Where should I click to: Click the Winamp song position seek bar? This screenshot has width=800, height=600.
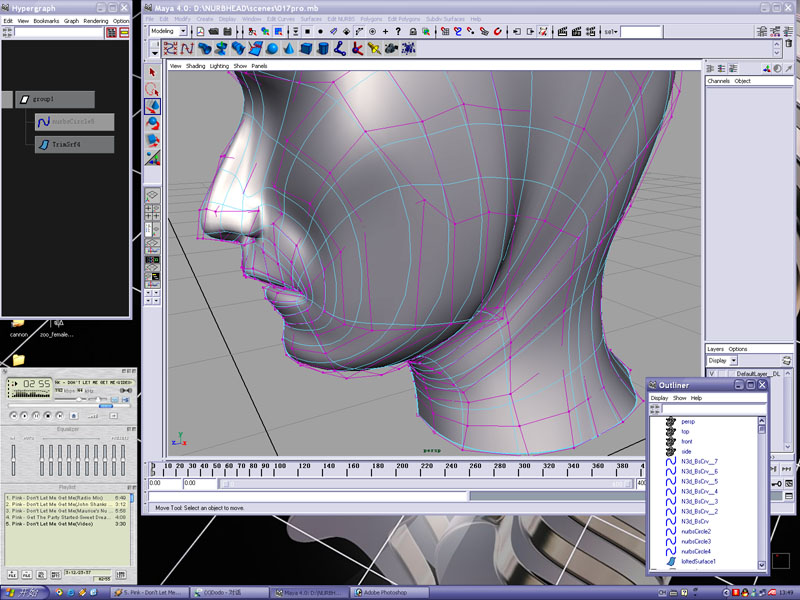tap(68, 406)
